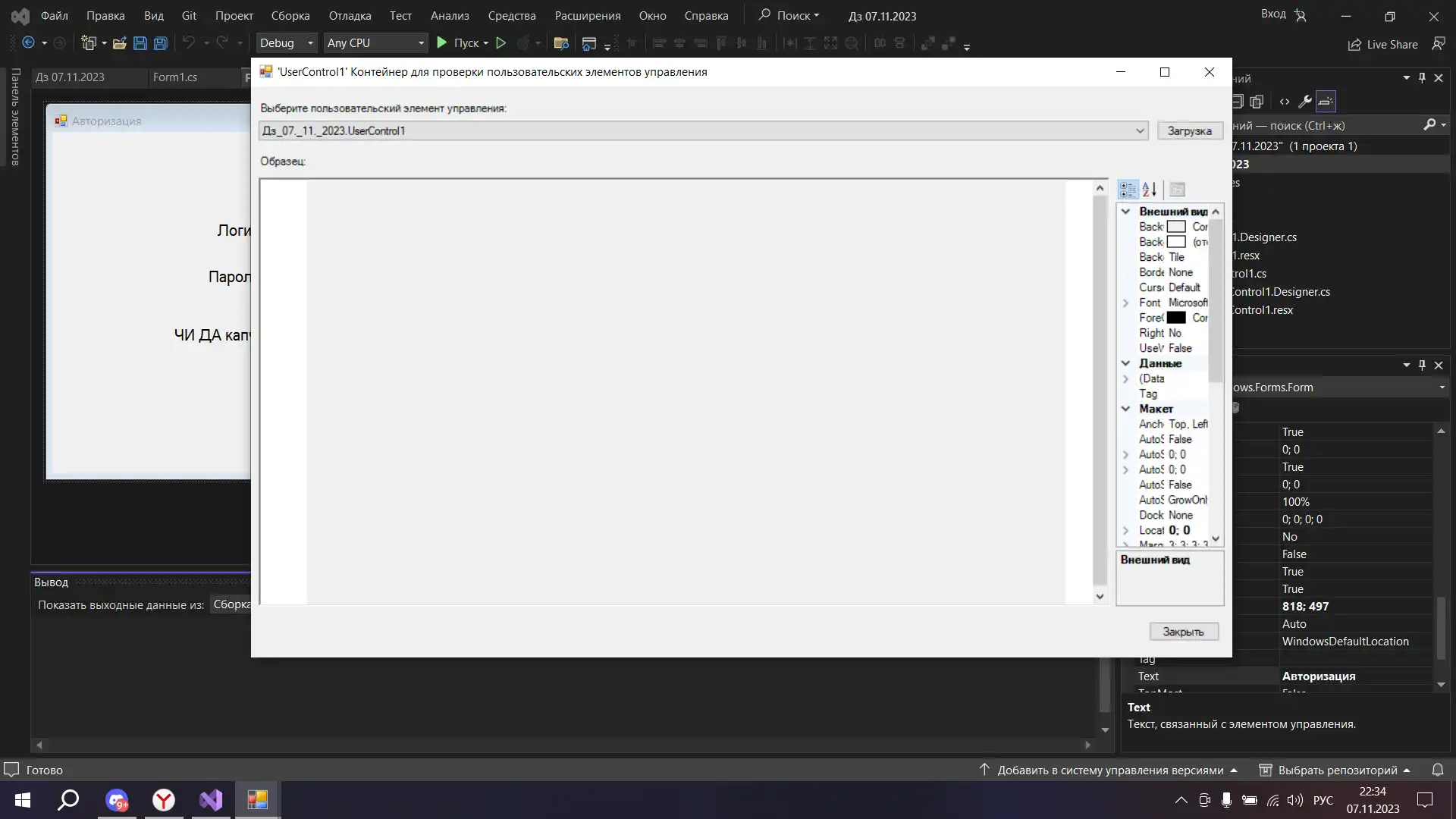Expand the (Data property node
The image size is (1456, 819).
pos(1126,378)
